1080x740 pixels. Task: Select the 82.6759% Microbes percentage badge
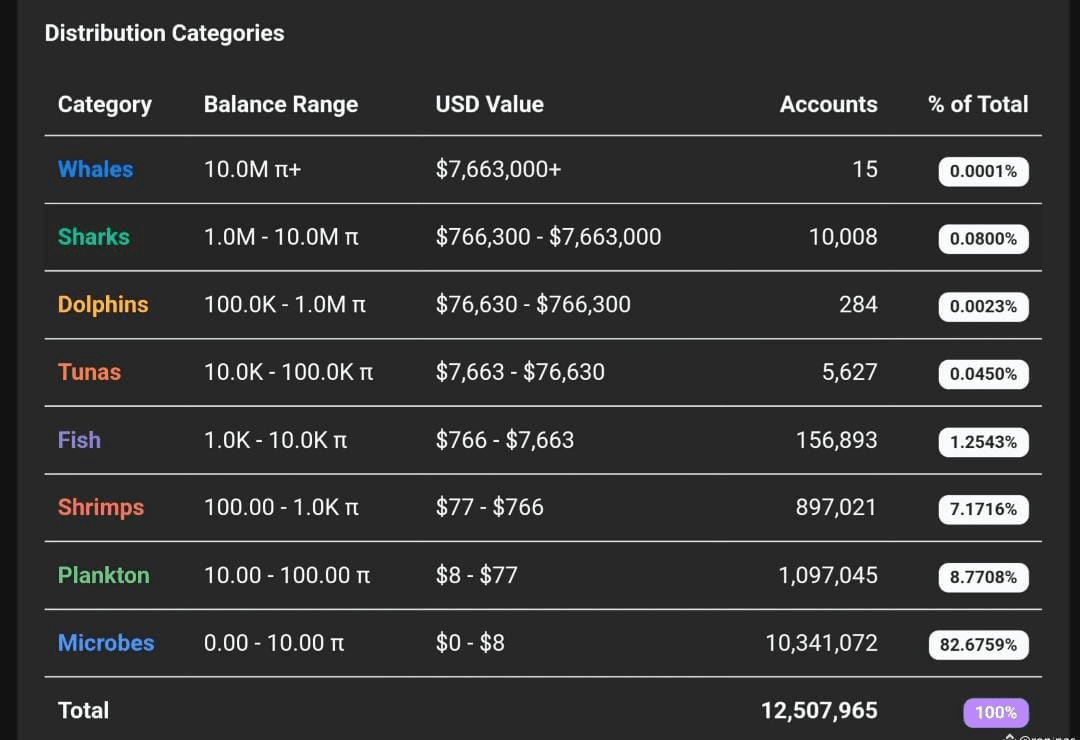[x=978, y=645]
